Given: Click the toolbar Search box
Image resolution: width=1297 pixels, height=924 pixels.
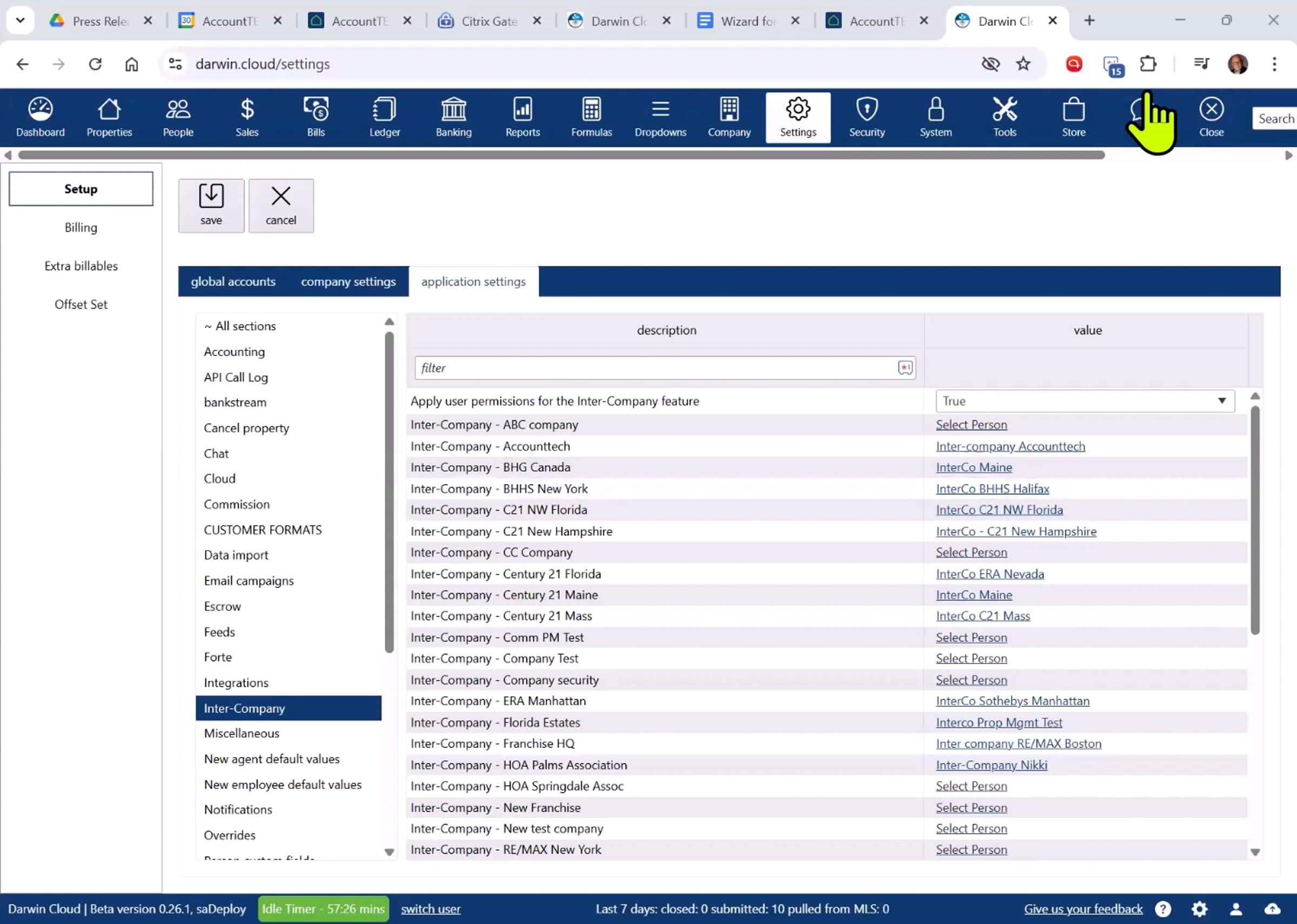Looking at the screenshot, I should [x=1275, y=118].
